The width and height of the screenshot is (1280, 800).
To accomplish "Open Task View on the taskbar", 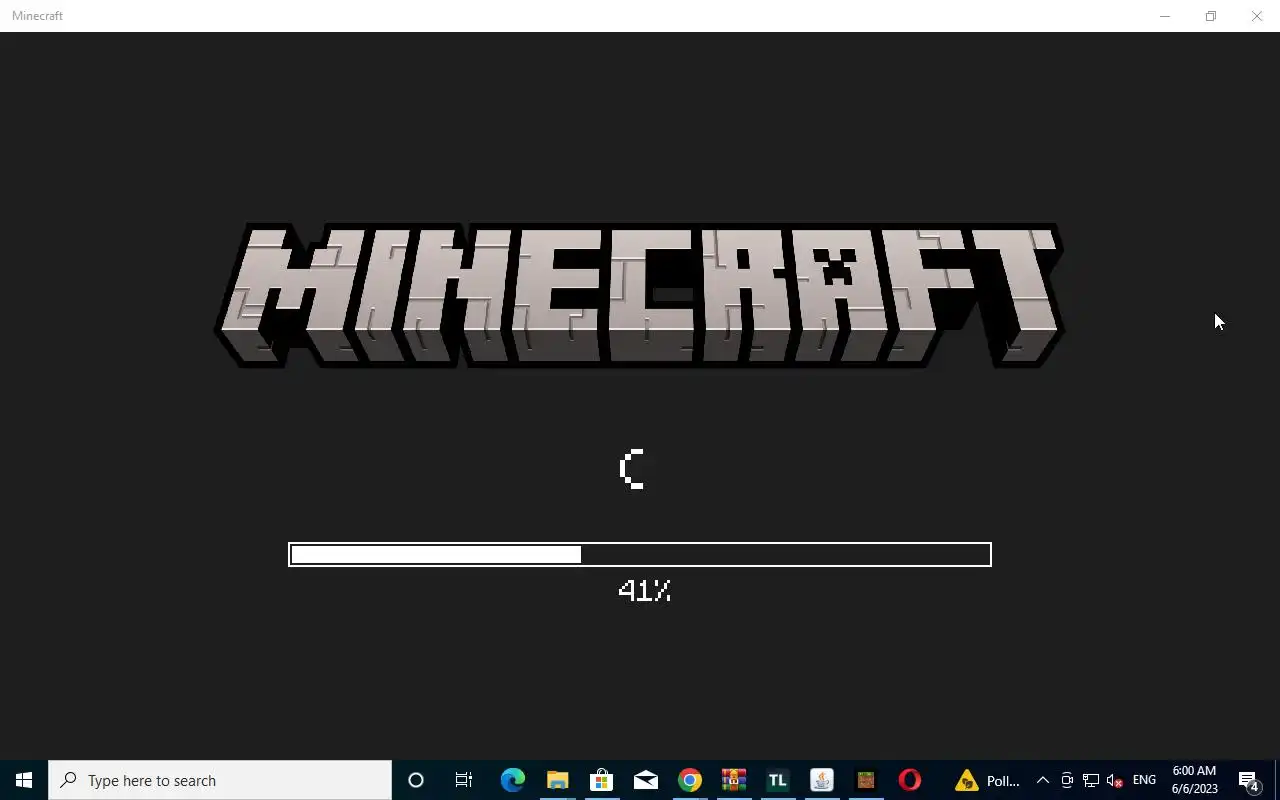I will (464, 780).
